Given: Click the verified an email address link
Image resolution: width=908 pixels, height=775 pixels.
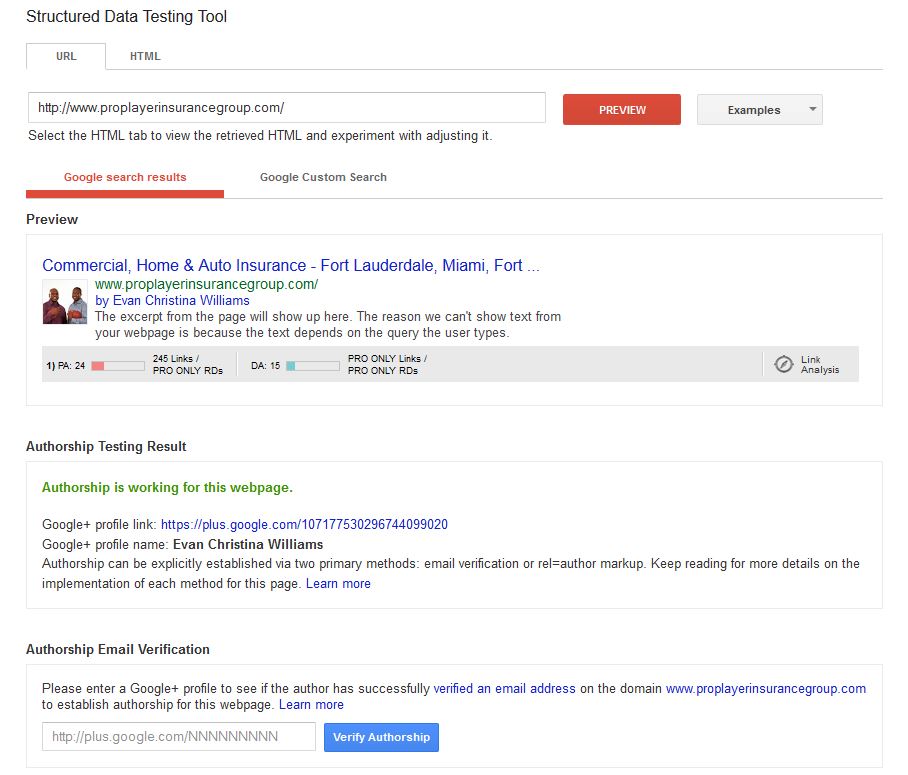Looking at the screenshot, I should (x=504, y=689).
